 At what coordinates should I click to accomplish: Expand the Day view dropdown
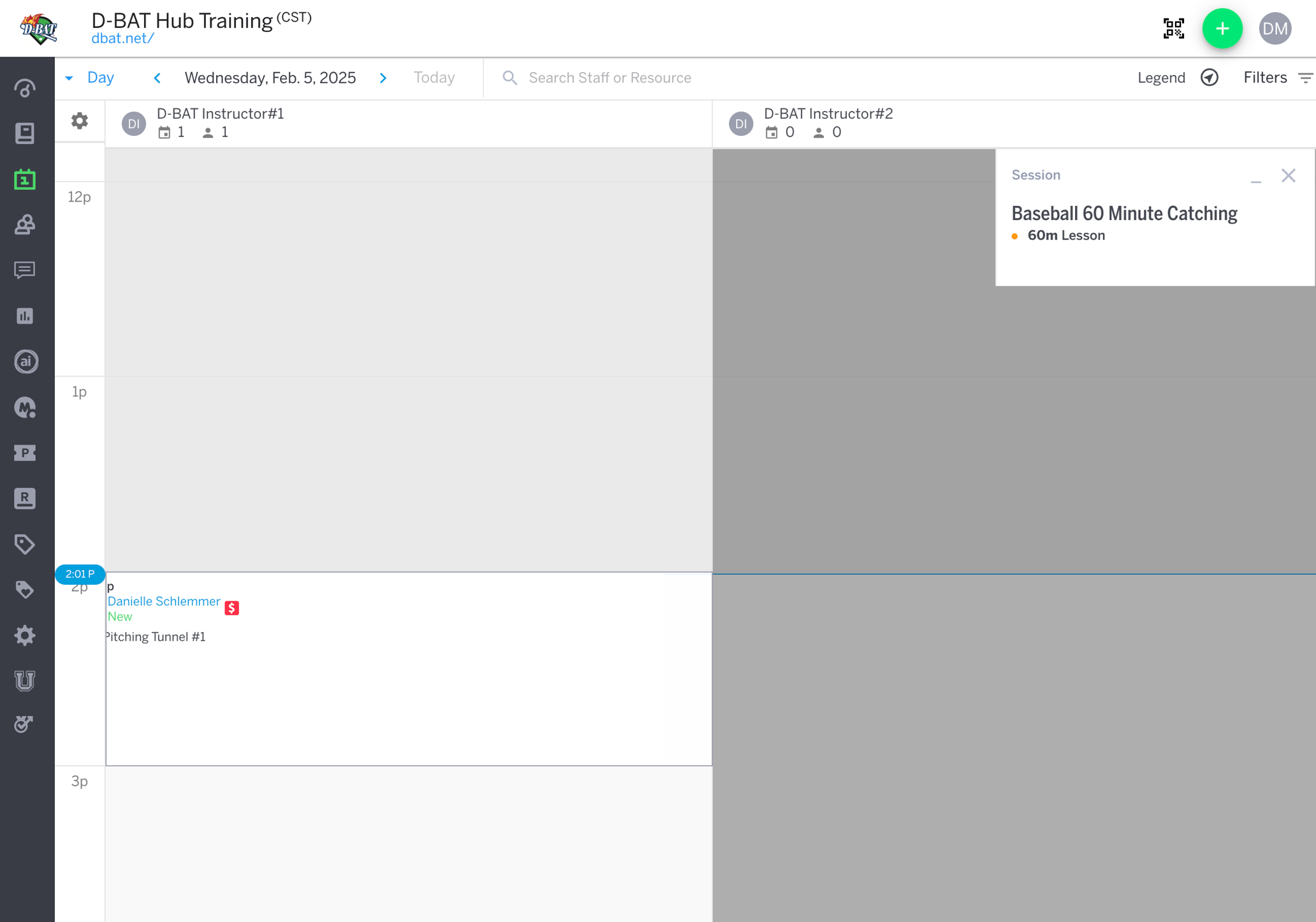click(90, 78)
